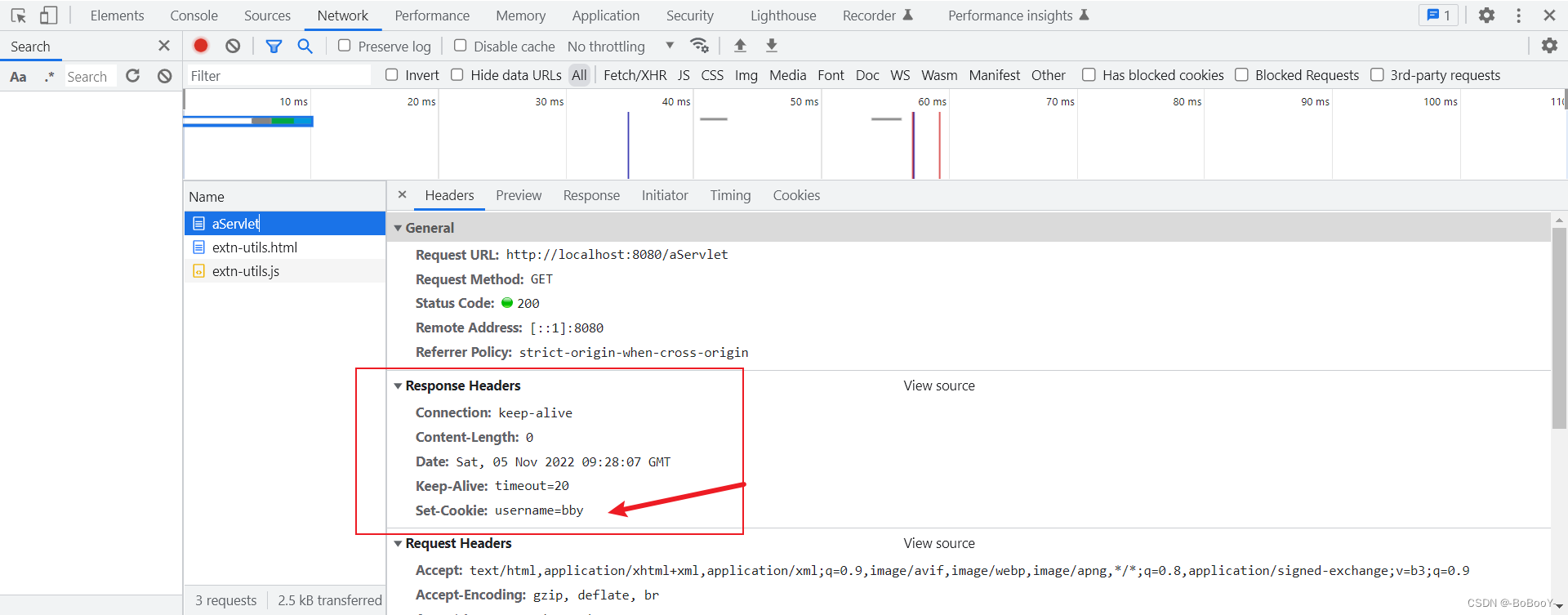
Task: Enable Disable cache checkbox
Action: point(460,46)
